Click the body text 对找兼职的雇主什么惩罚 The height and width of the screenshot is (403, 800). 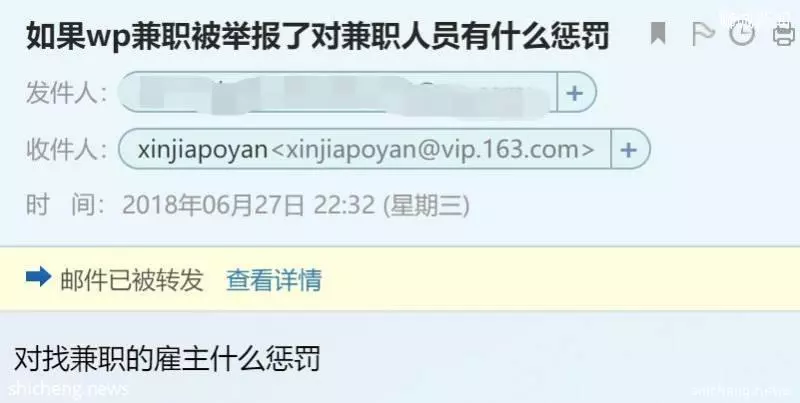(167, 359)
